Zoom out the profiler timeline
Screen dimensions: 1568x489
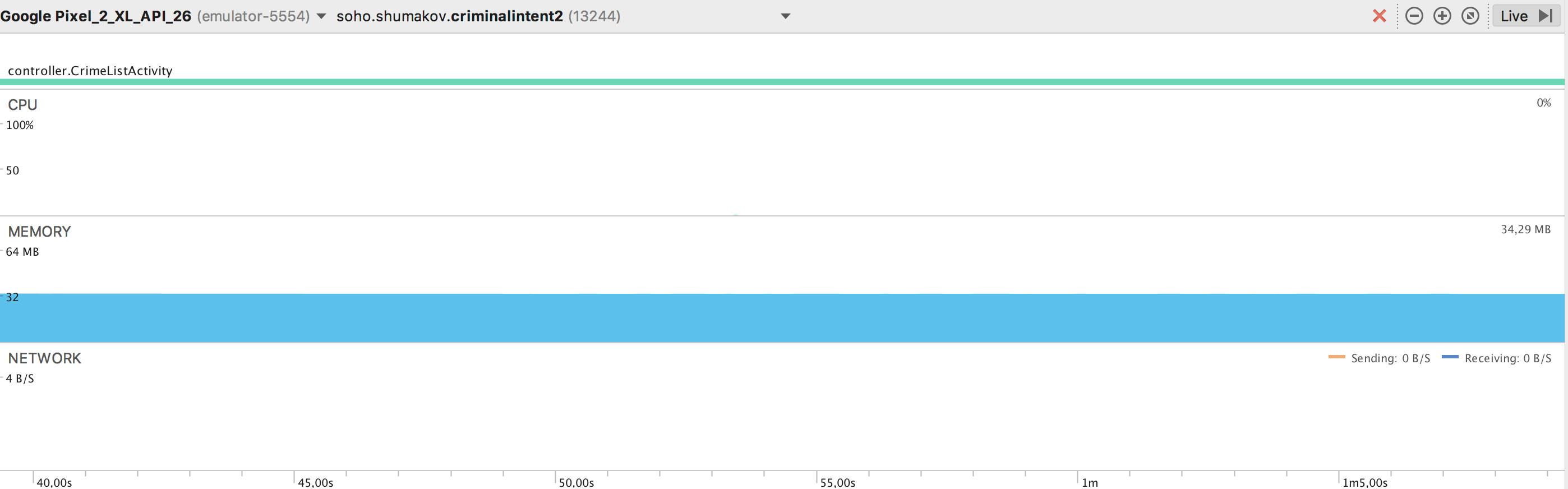(1414, 16)
